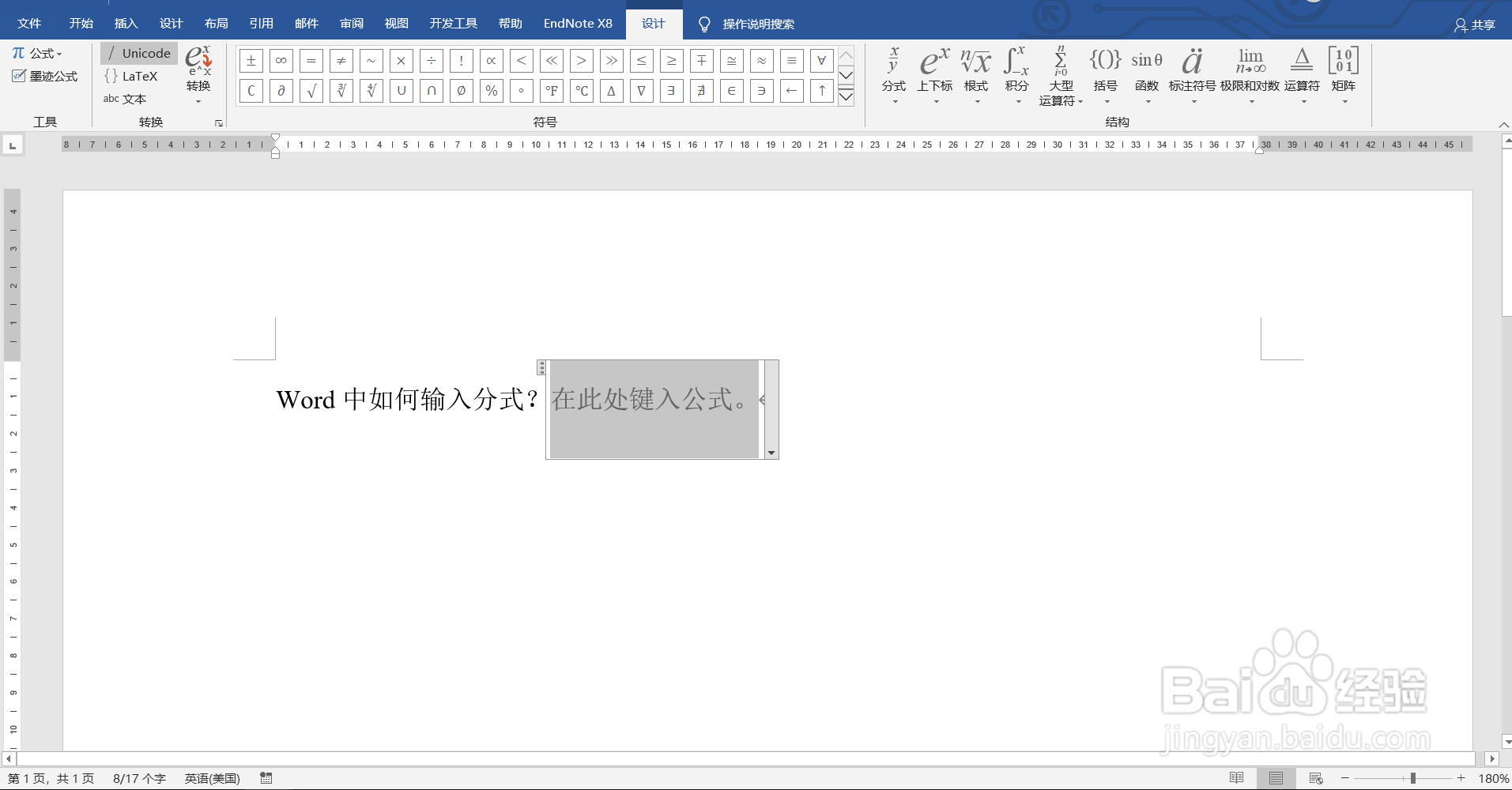Collapse the ribbon with the chevron
The height and width of the screenshot is (790, 1512).
1503,125
